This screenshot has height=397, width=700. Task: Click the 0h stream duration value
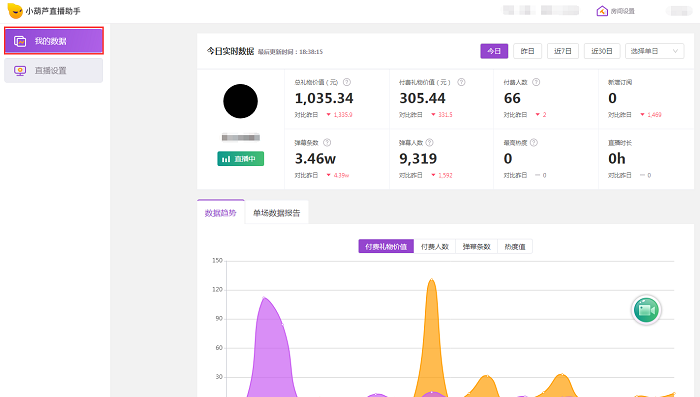tap(617, 159)
